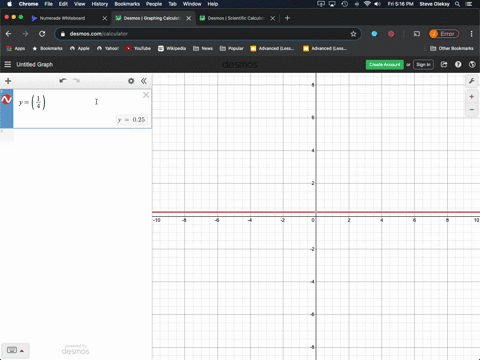
Task: Open the Chrome File menu
Action: pos(49,4)
